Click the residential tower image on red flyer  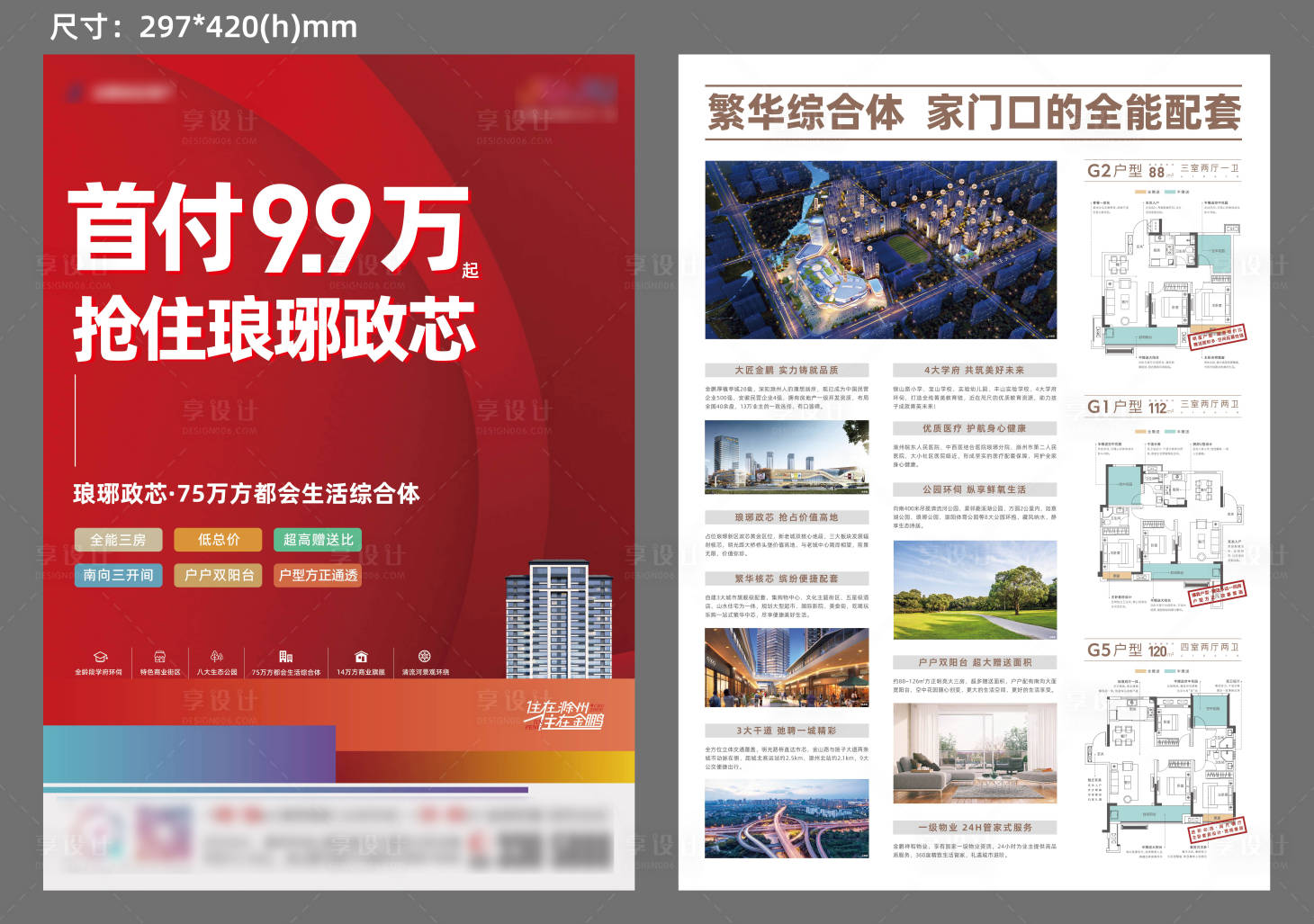click(x=560, y=620)
